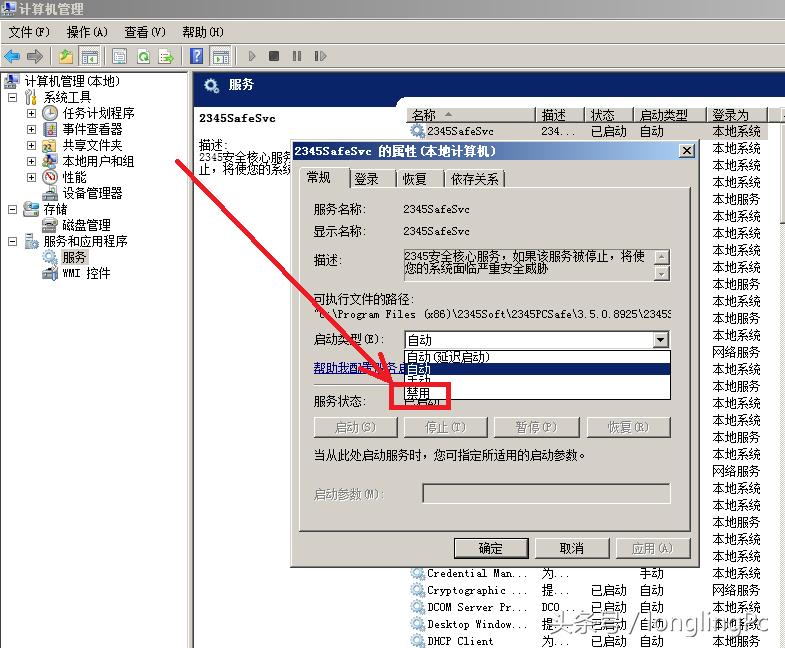
Task: Select the 2345SafeSvc service row
Action: coord(586,131)
